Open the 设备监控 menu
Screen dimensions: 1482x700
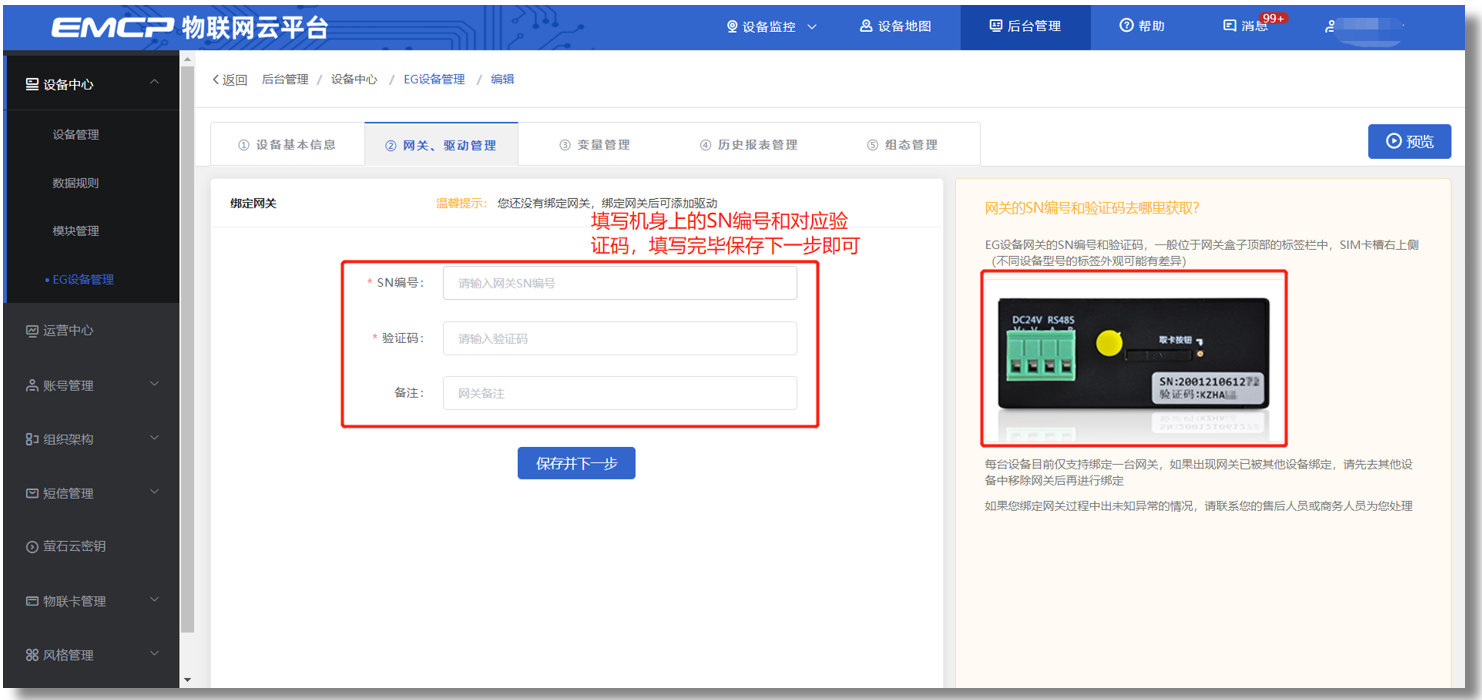[771, 26]
